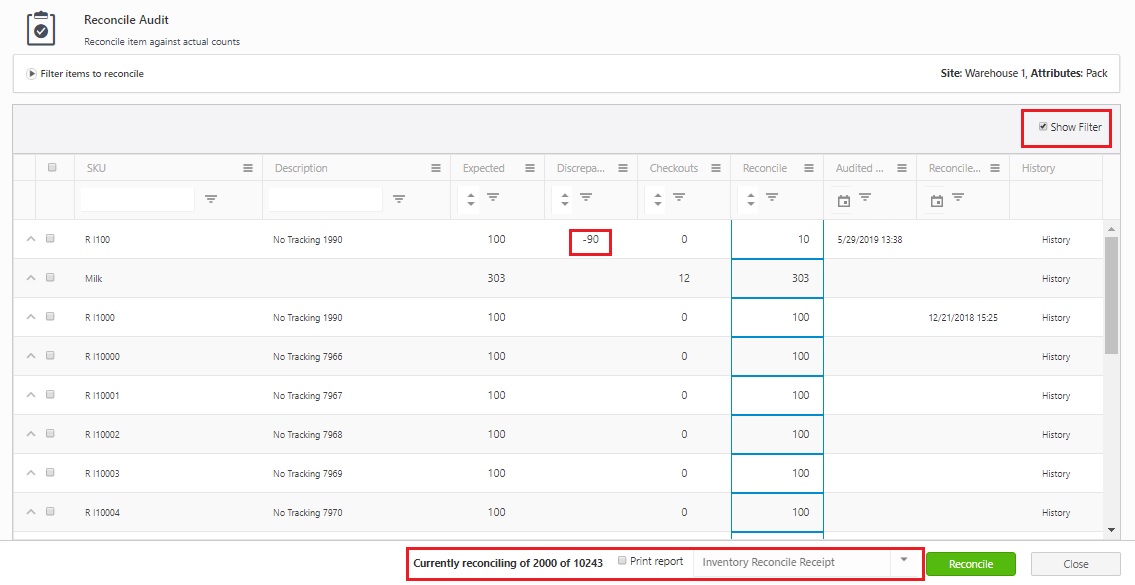Select the R I1000 row checkbox

(50, 316)
